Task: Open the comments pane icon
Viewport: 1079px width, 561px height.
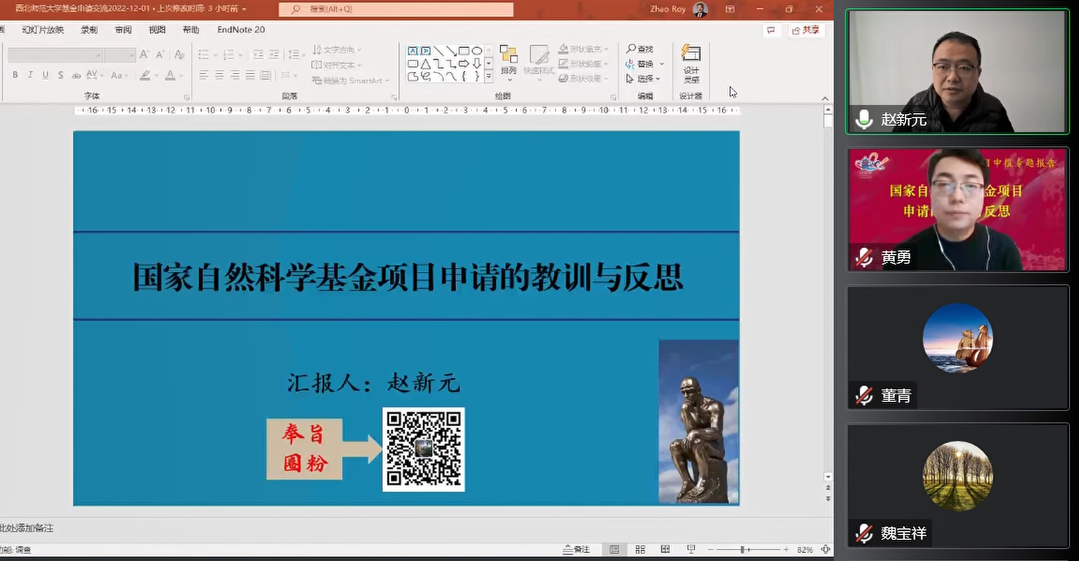Action: 771,30
